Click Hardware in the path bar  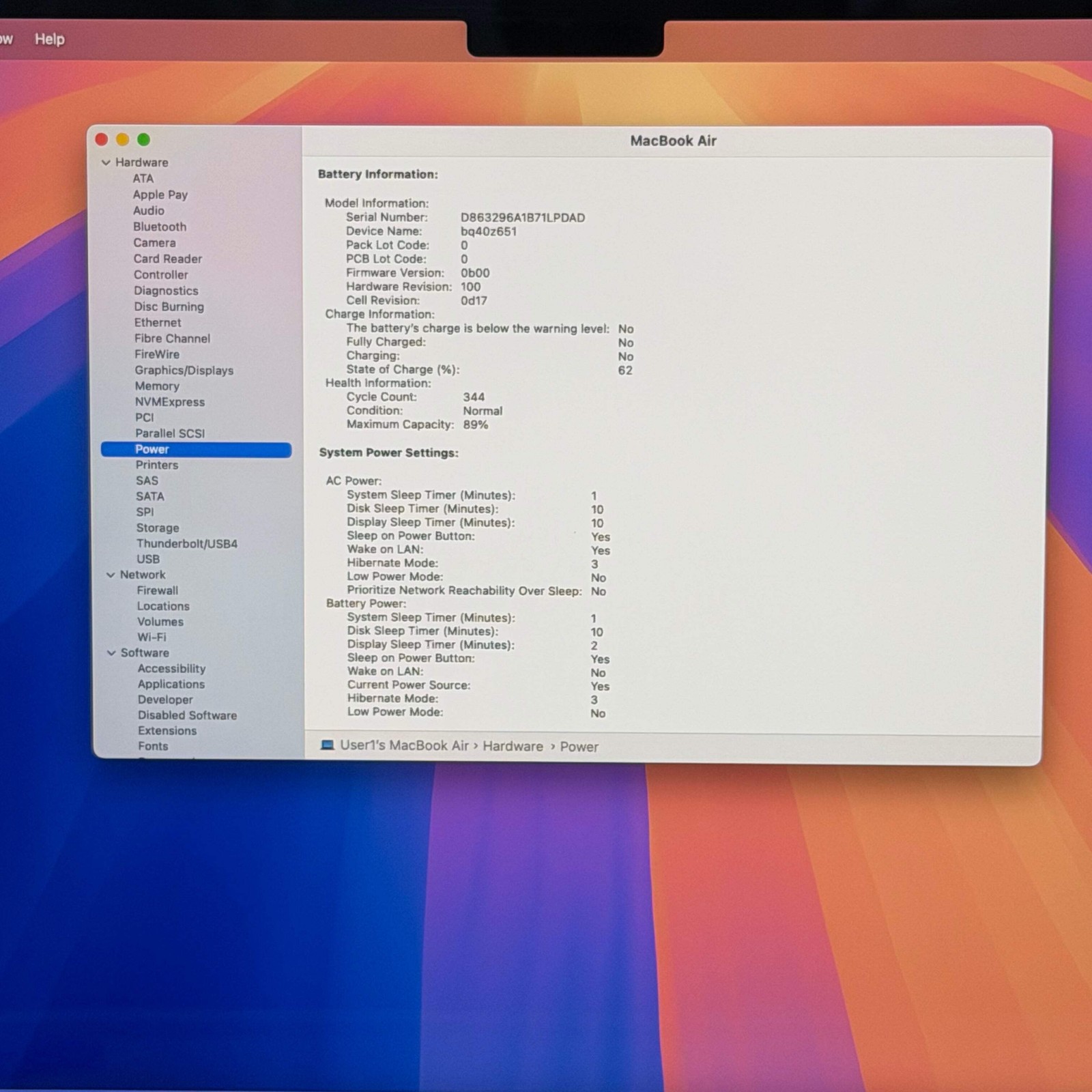coord(513,746)
